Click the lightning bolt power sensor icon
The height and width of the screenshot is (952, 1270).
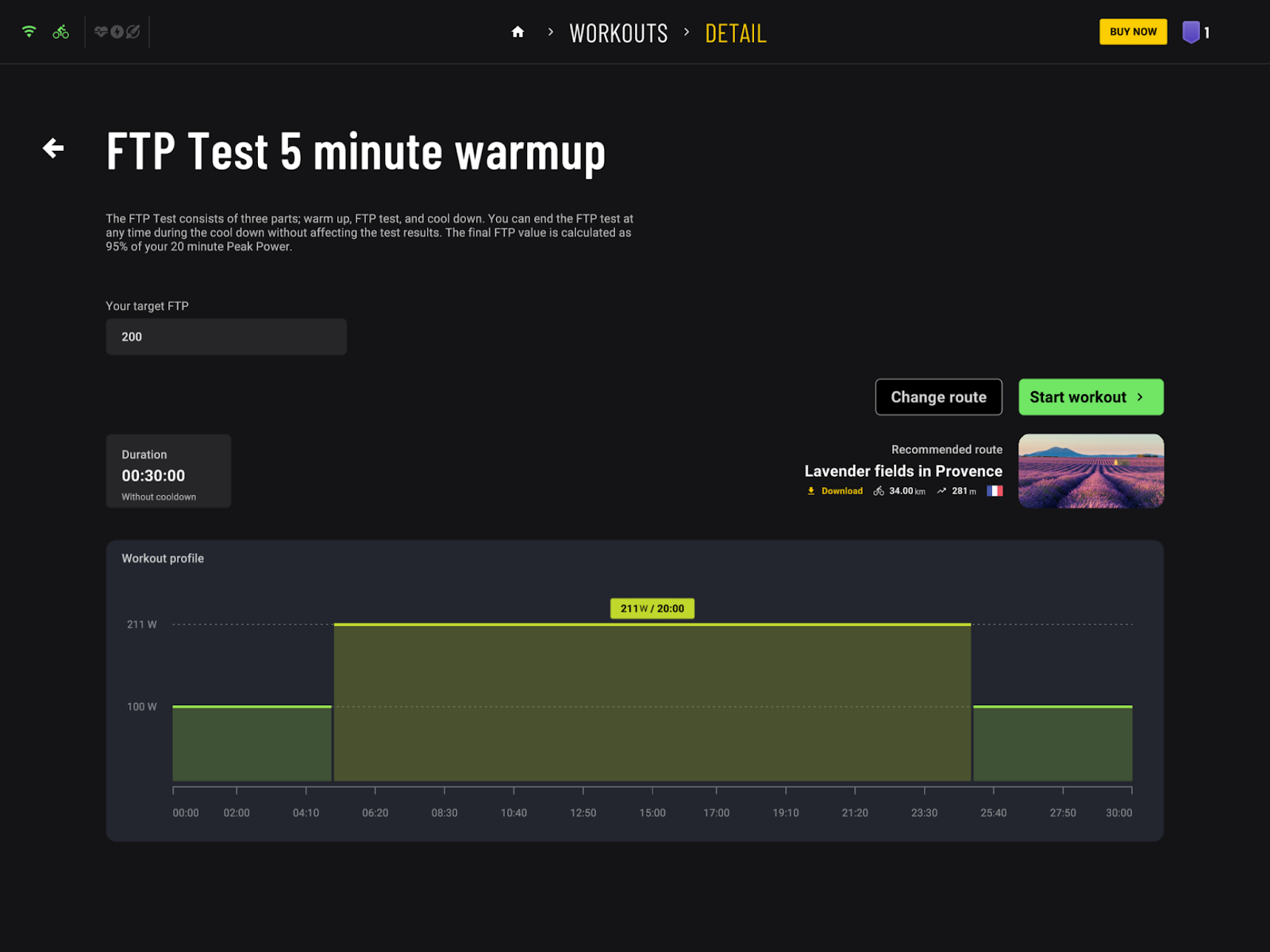click(117, 32)
